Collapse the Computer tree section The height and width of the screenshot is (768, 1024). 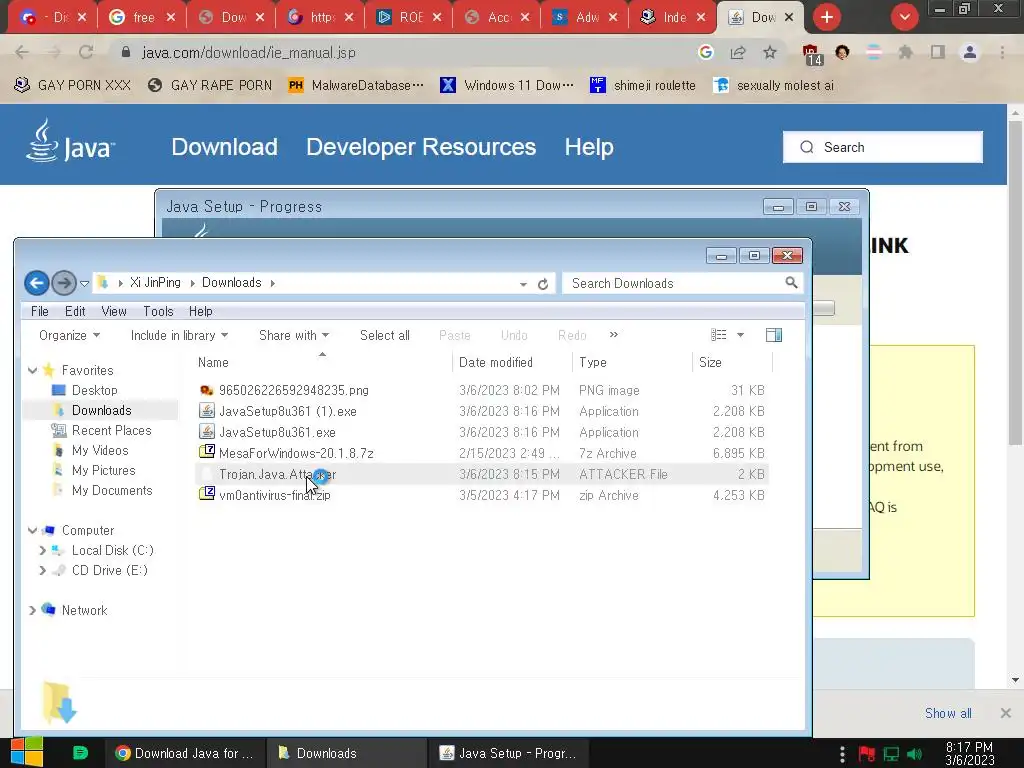click(32, 530)
